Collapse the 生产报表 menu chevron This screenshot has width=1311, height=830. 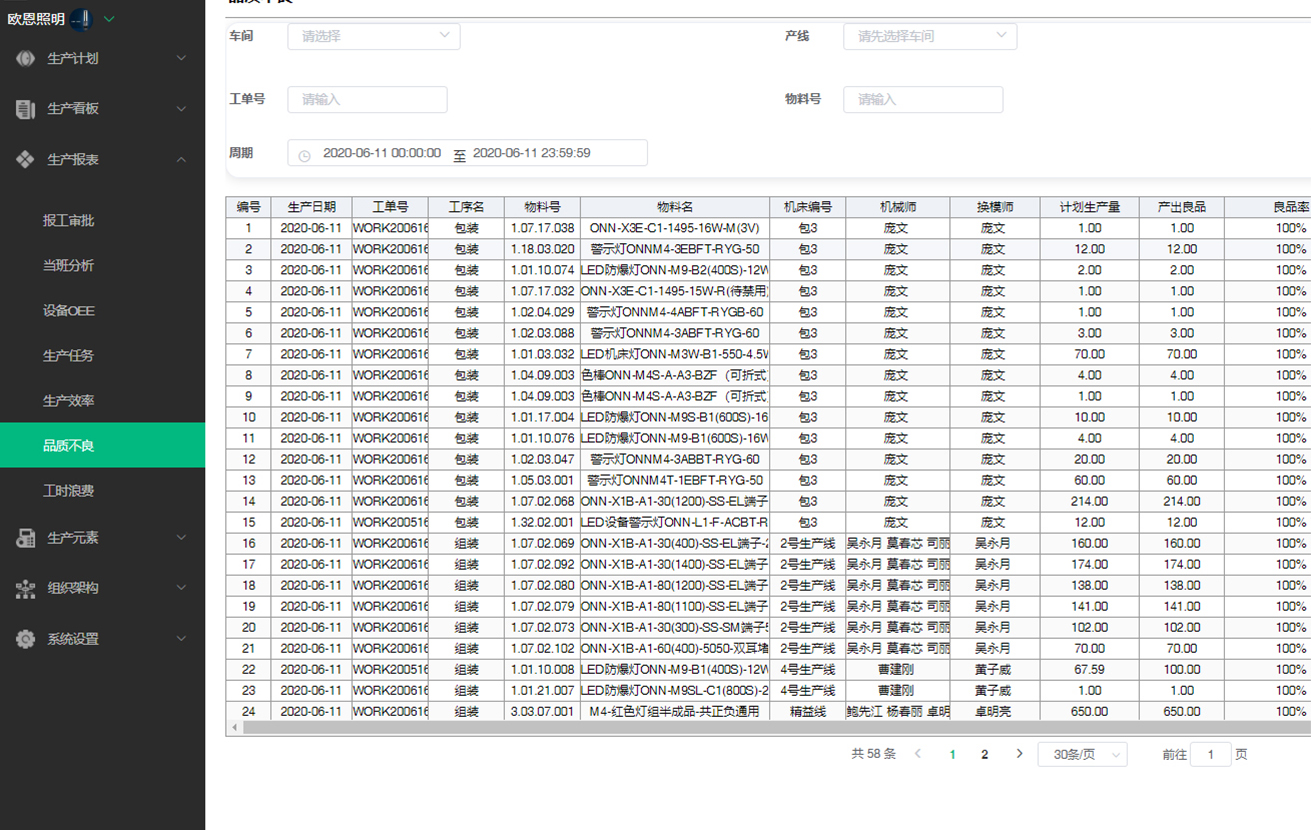[x=181, y=160]
